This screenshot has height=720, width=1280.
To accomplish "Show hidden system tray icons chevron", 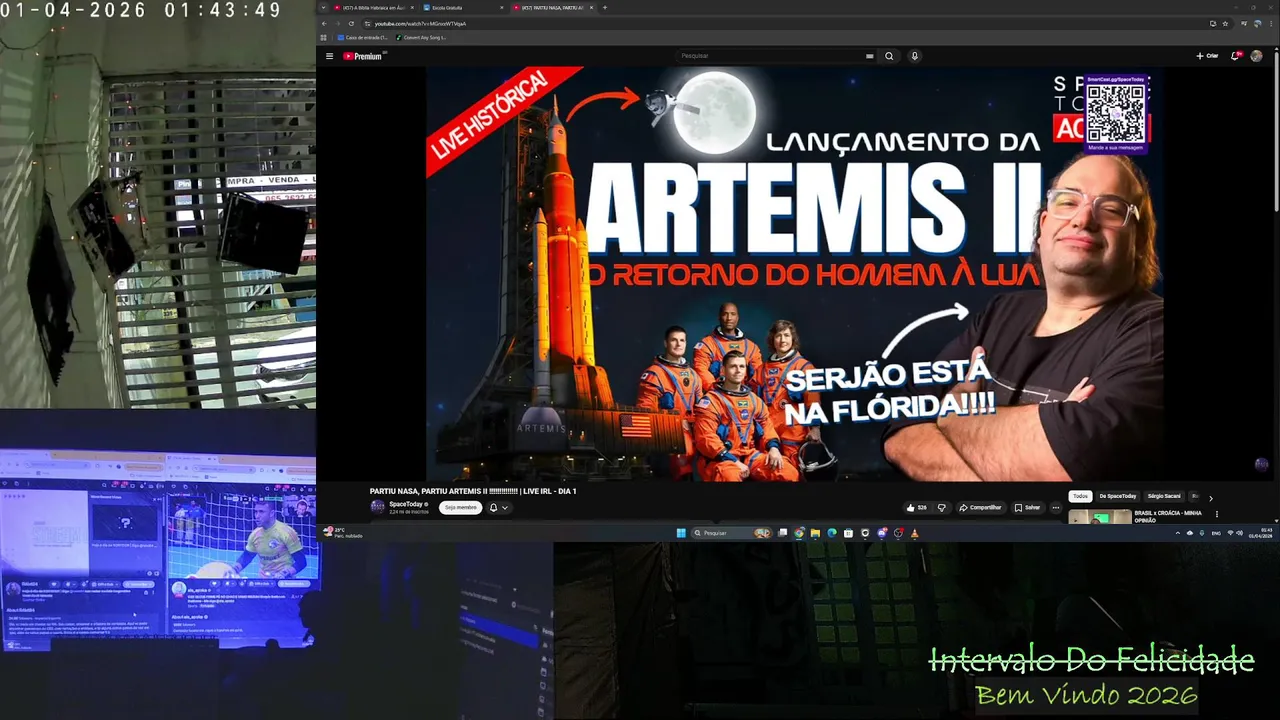I will click(x=1177, y=533).
